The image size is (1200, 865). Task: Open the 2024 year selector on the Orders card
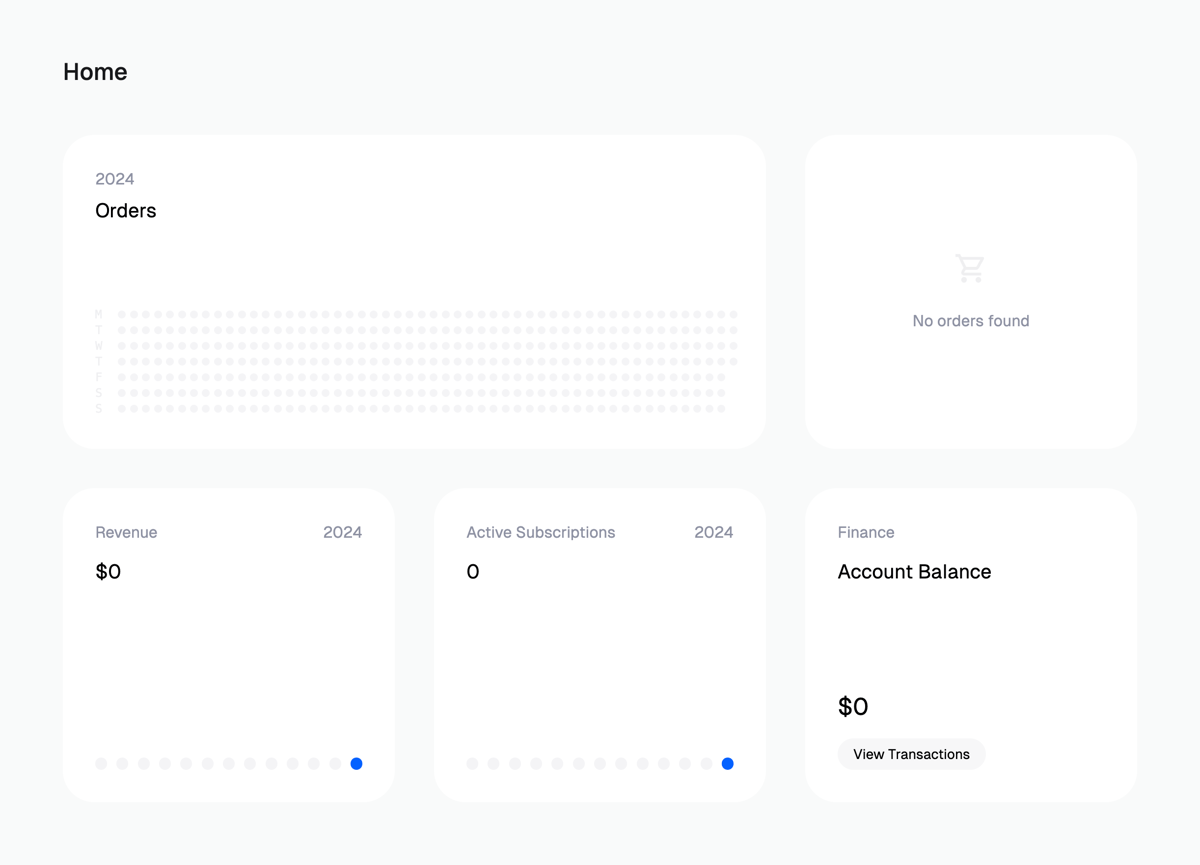(115, 178)
